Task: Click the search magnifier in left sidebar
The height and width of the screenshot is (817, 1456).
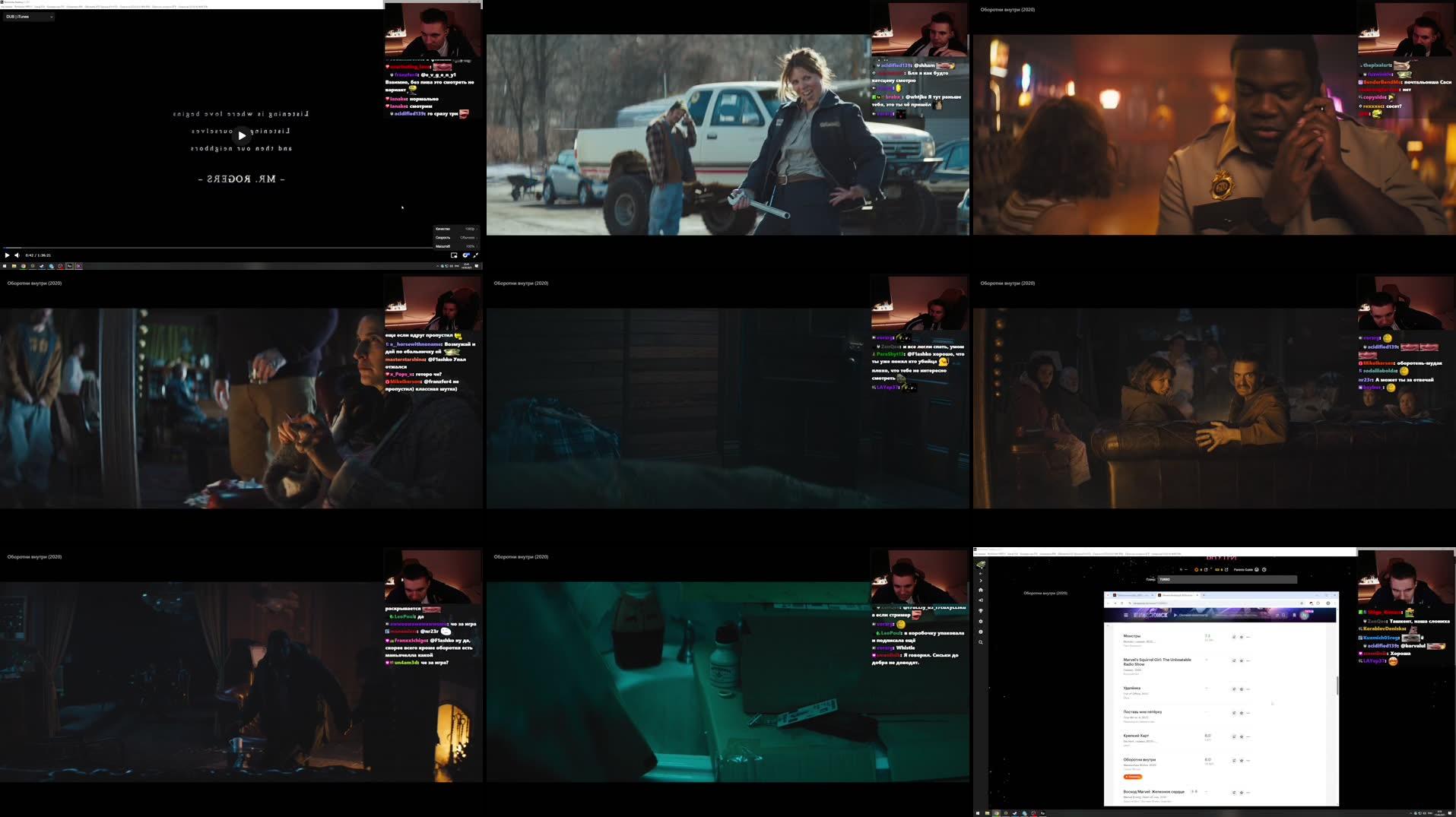Action: (x=981, y=642)
